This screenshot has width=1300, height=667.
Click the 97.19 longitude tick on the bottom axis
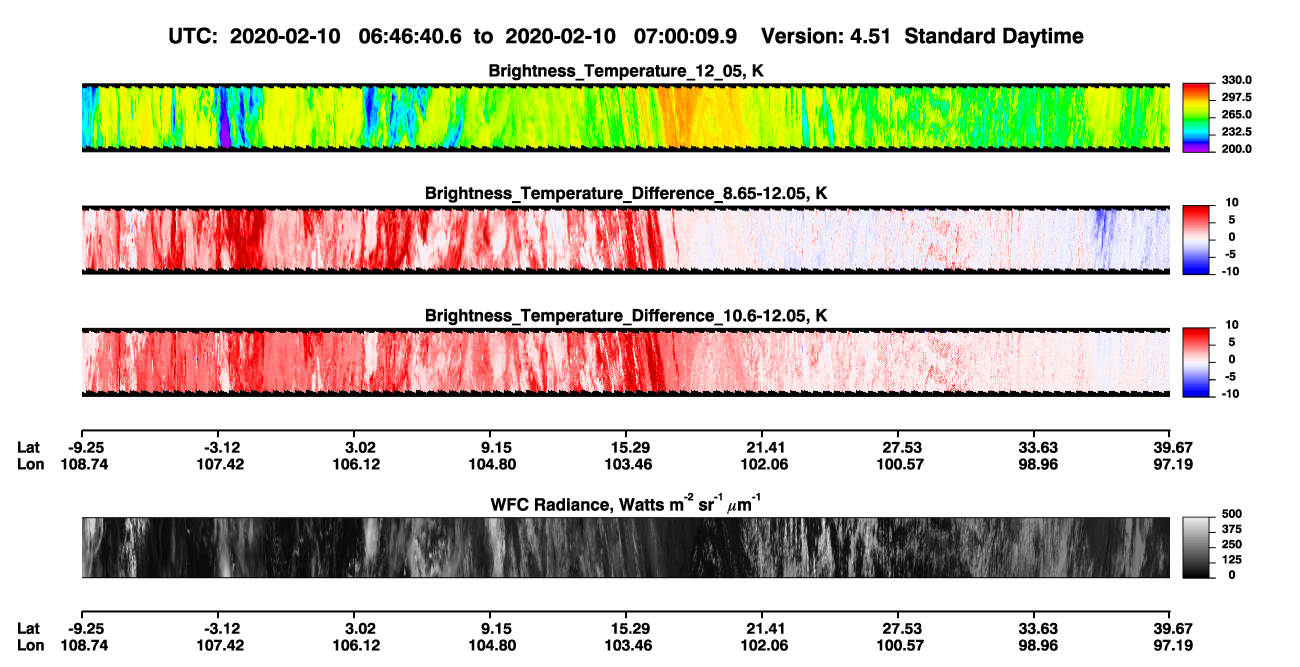[1170, 645]
